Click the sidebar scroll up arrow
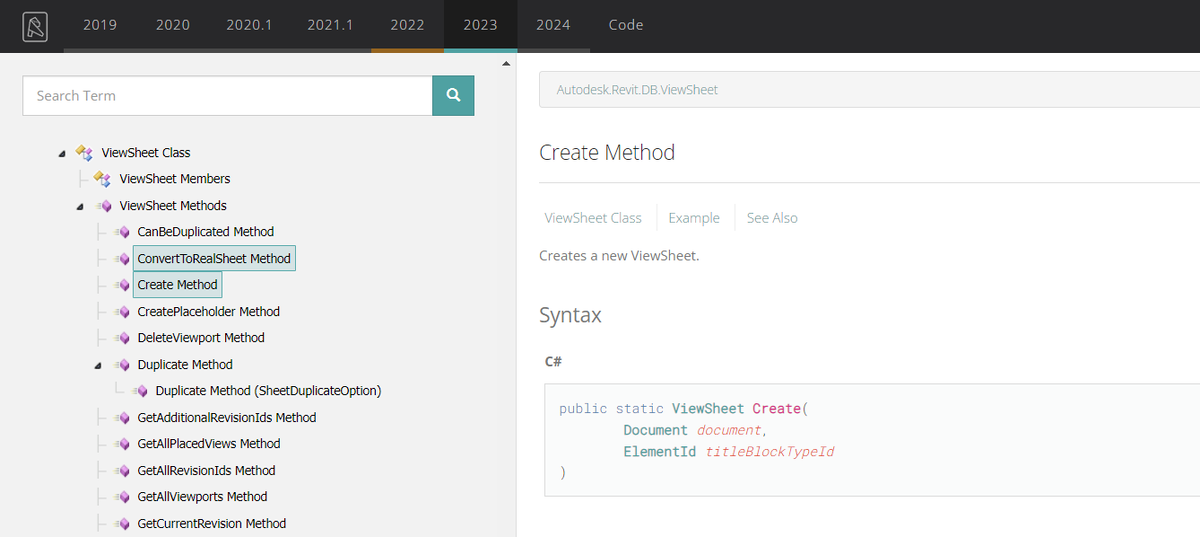Image resolution: width=1200 pixels, height=537 pixels. point(506,64)
